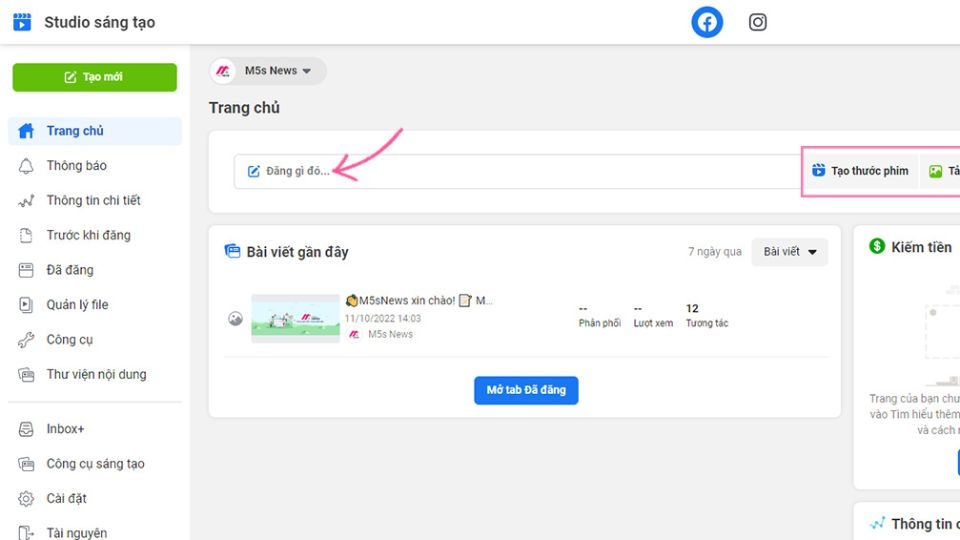Click the Đăng gì đó post field
This screenshot has height=540, width=960.
516,171
